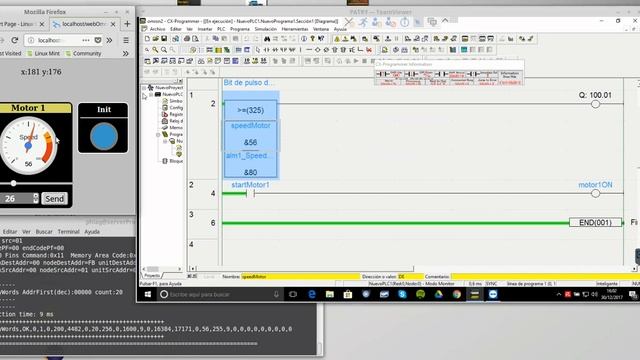640x360 pixels.
Task: Click the Send button in Motor 1 panel
Action: 54,198
